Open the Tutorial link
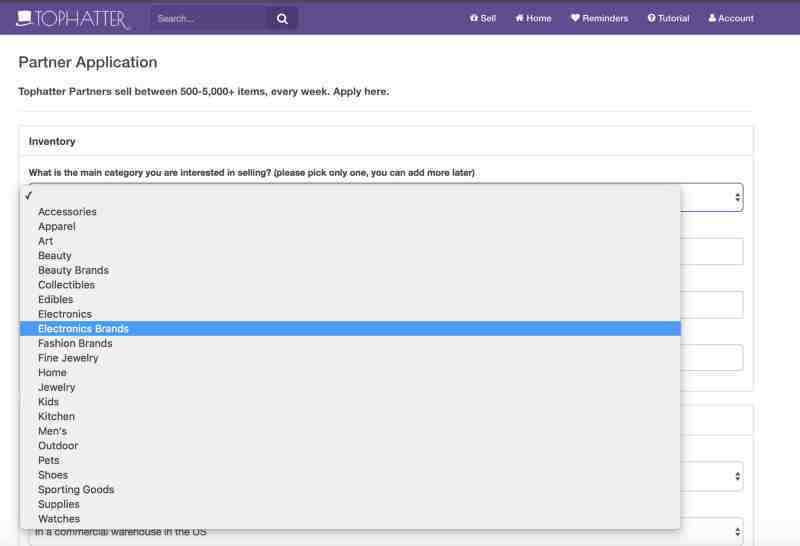Screen dimensions: 800x546 click(x=668, y=18)
